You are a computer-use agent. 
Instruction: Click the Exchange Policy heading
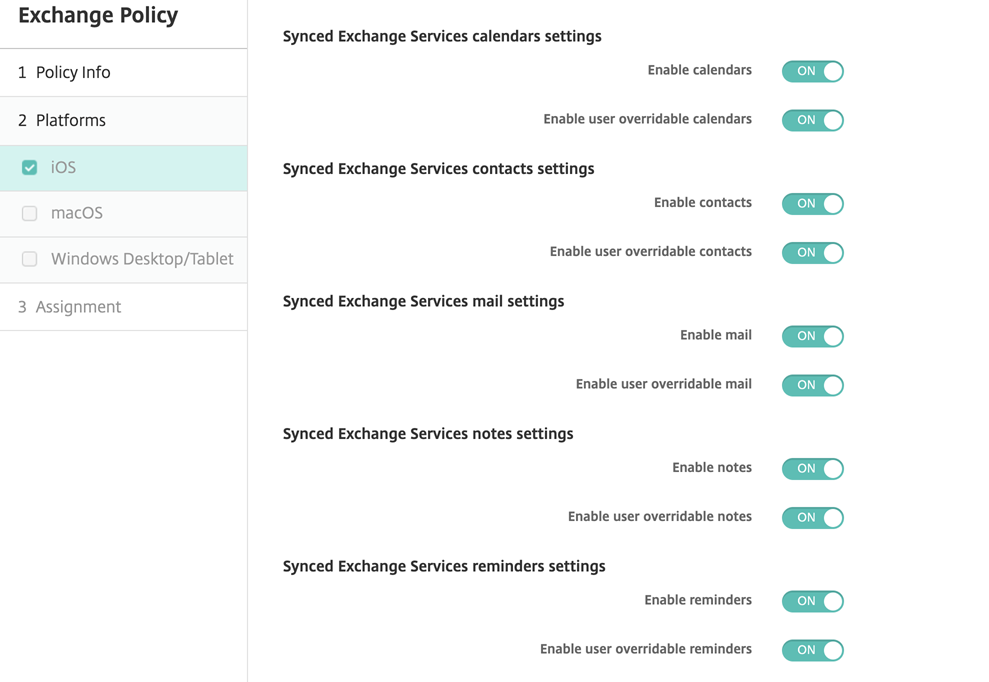98,16
